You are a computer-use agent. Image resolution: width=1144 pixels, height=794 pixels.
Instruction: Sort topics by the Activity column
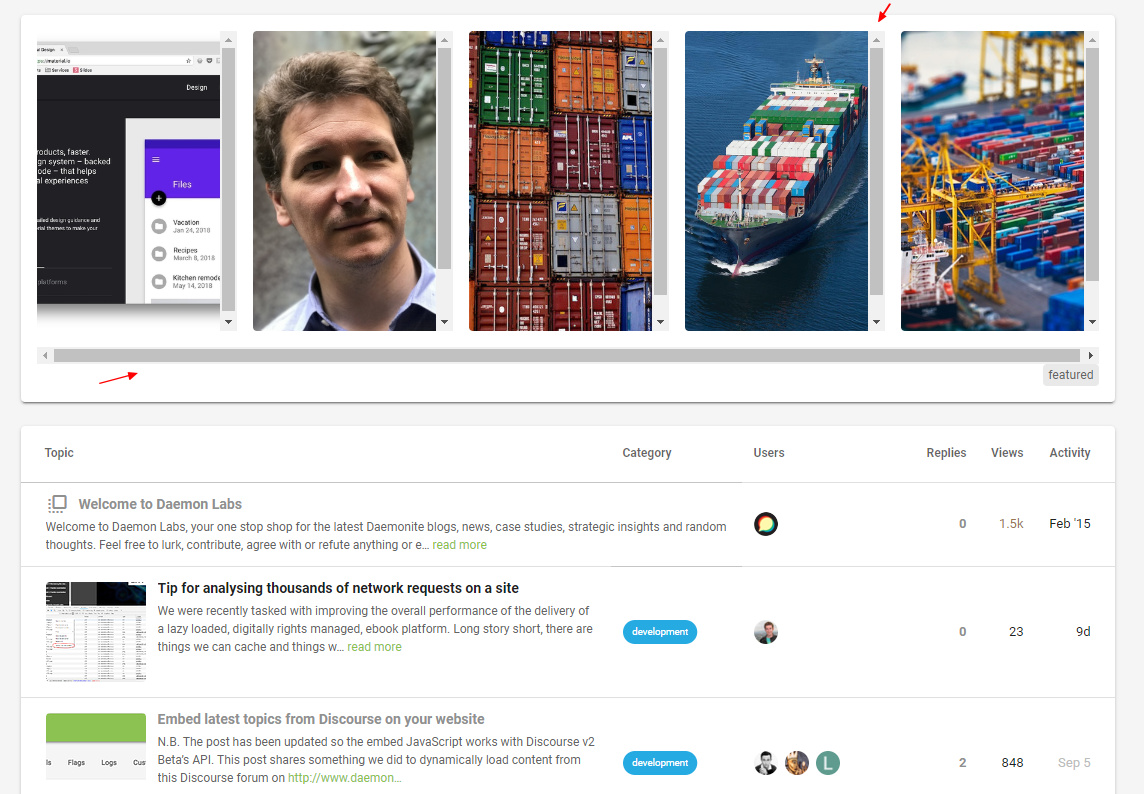pos(1070,452)
